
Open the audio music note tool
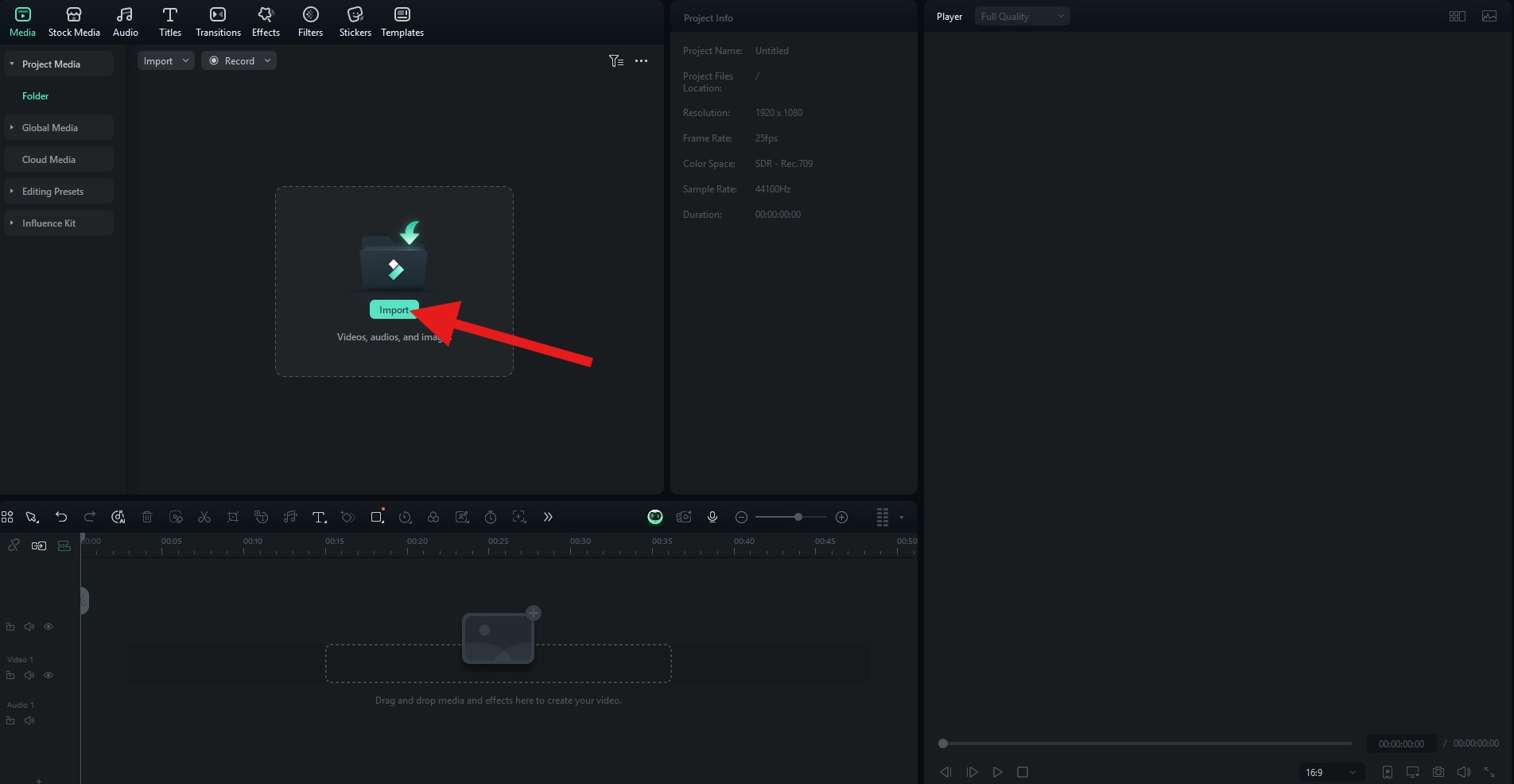[x=290, y=517]
